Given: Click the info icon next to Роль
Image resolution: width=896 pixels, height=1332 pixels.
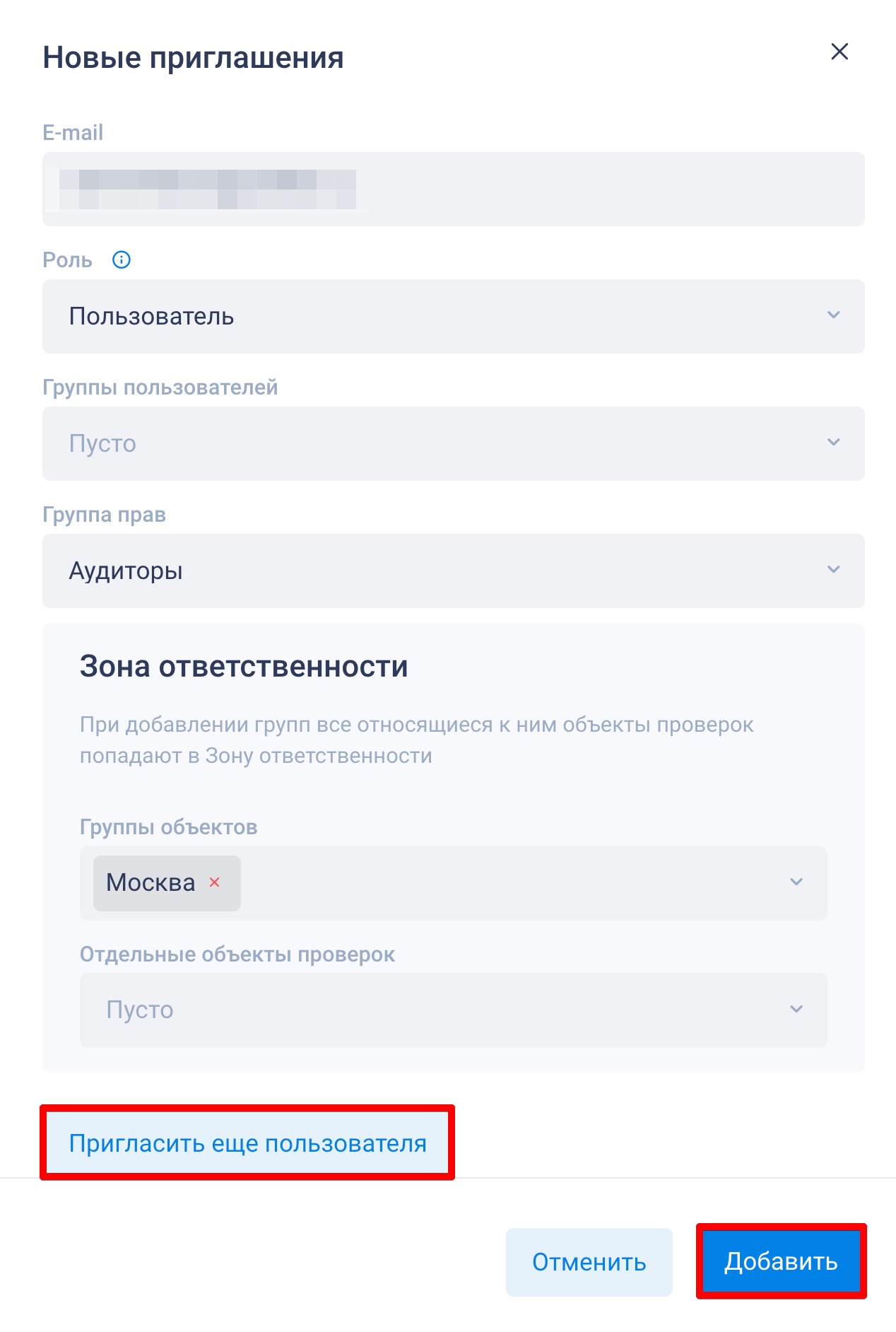Looking at the screenshot, I should [x=122, y=260].
